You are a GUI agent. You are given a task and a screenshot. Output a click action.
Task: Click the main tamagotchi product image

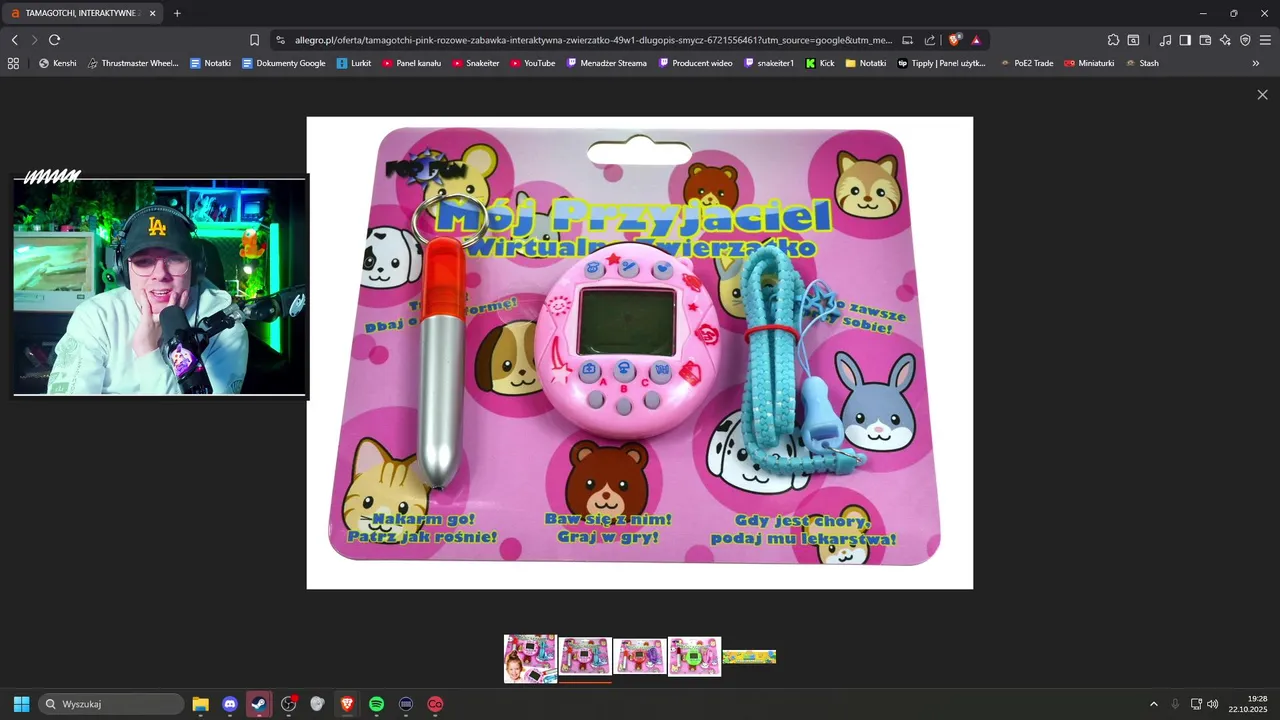[640, 353]
